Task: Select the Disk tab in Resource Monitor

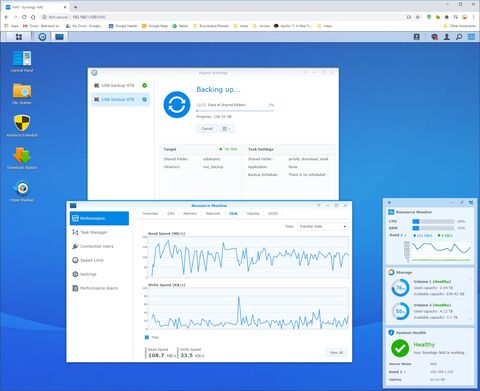Action: click(x=233, y=213)
